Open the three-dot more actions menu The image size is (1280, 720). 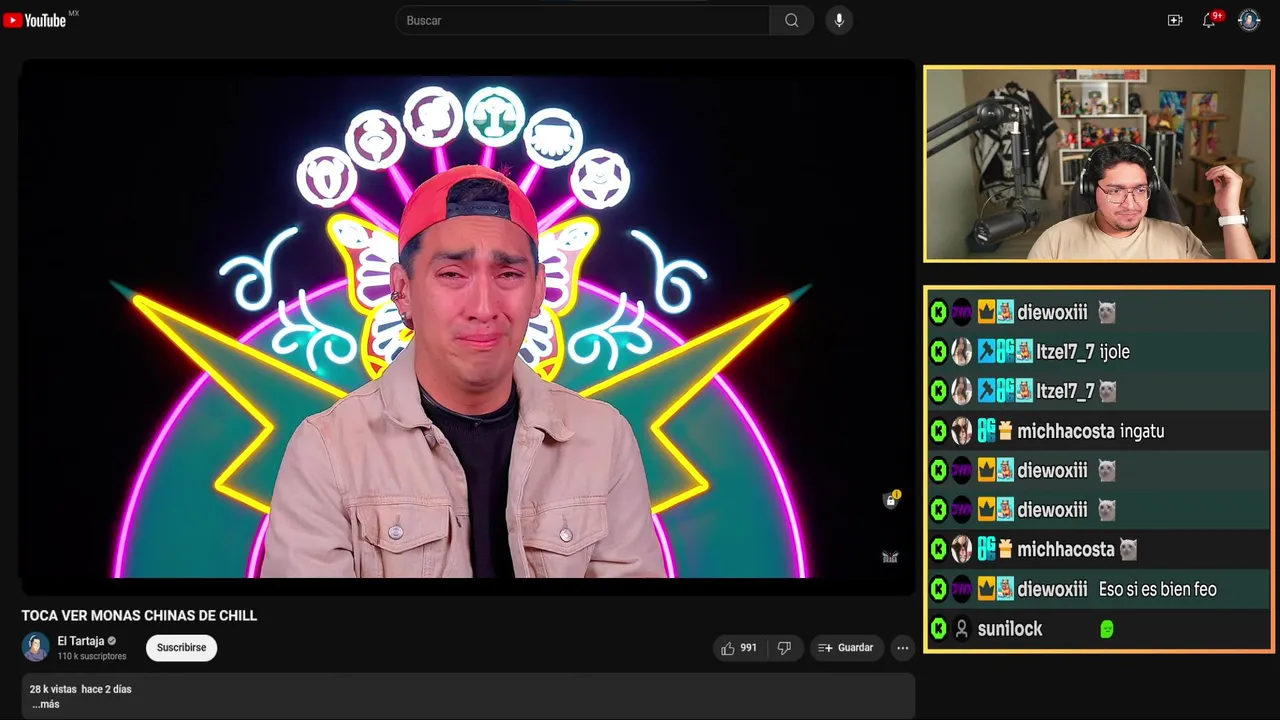coord(902,648)
